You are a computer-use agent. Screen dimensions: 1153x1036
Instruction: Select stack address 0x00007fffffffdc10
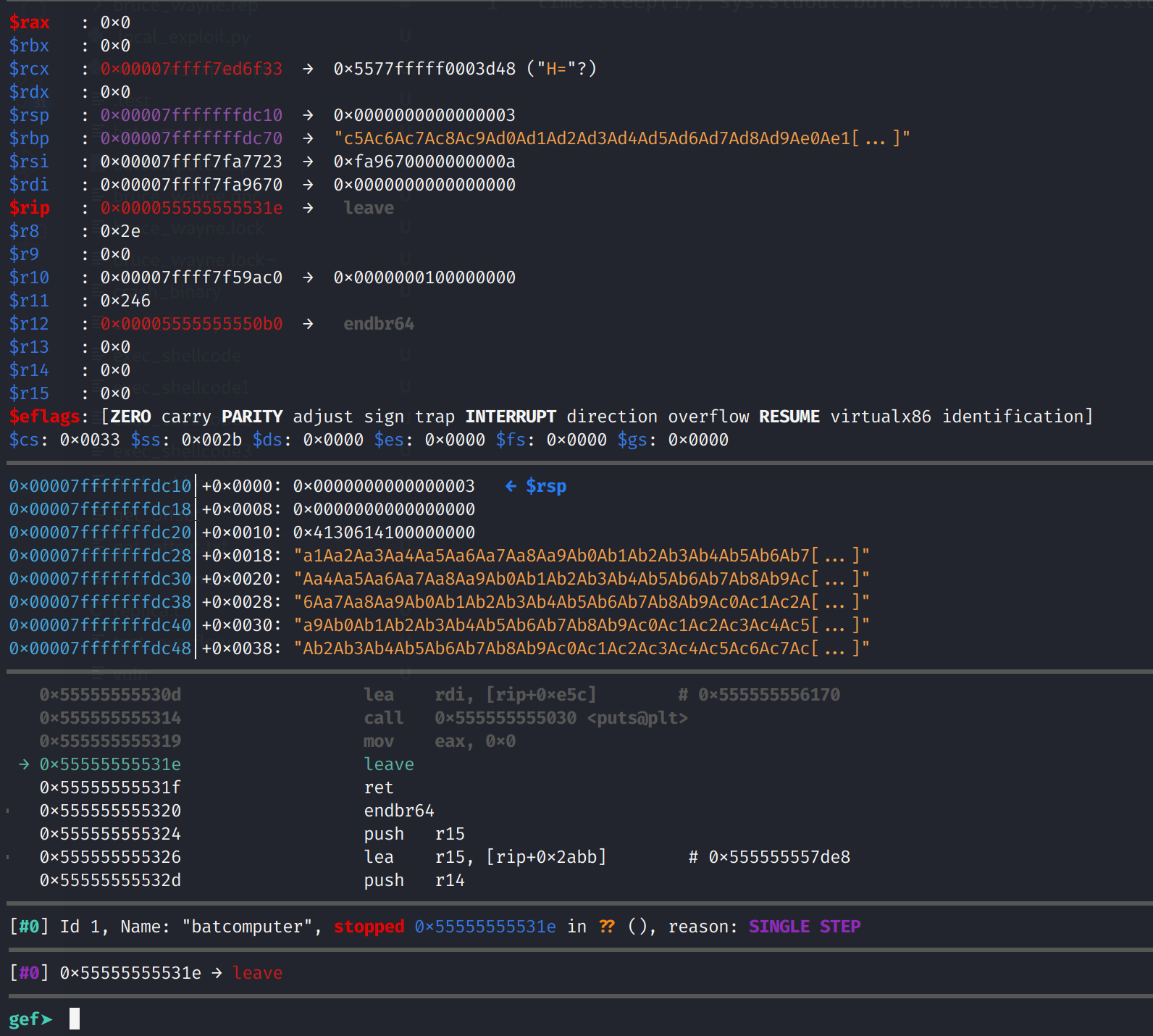tap(100, 486)
